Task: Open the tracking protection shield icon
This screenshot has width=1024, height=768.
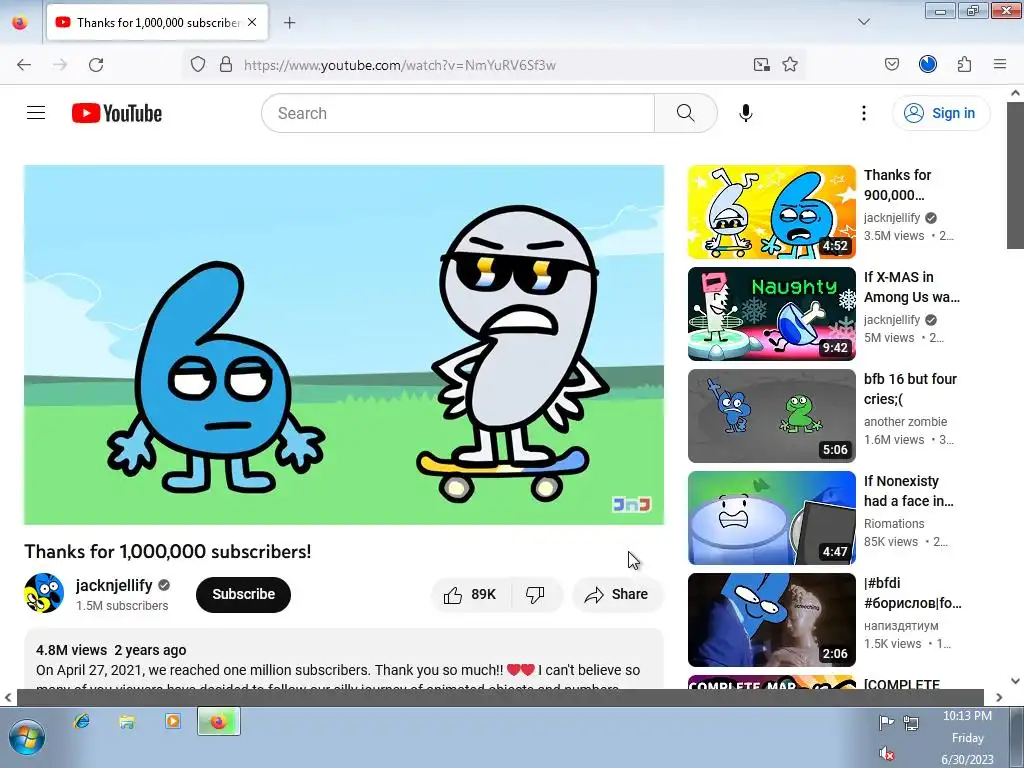Action: pyautogui.click(x=198, y=65)
